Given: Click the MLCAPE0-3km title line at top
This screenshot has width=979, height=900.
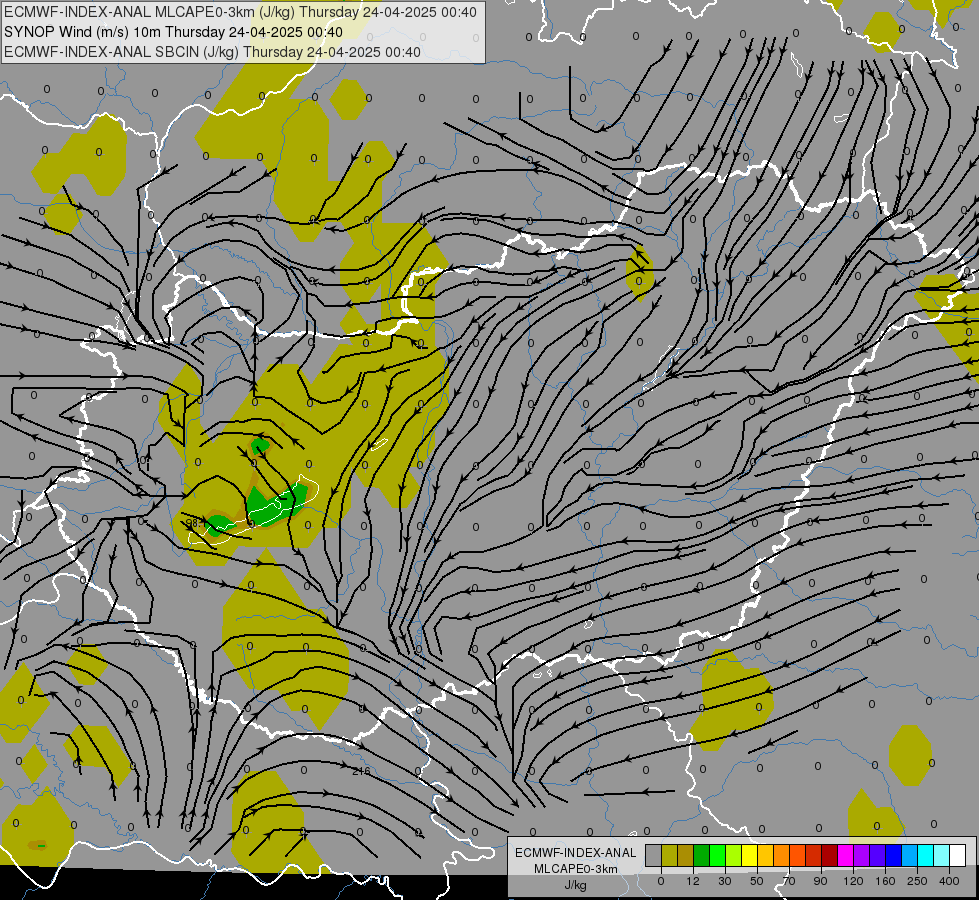Looking at the screenshot, I should 240,12.
